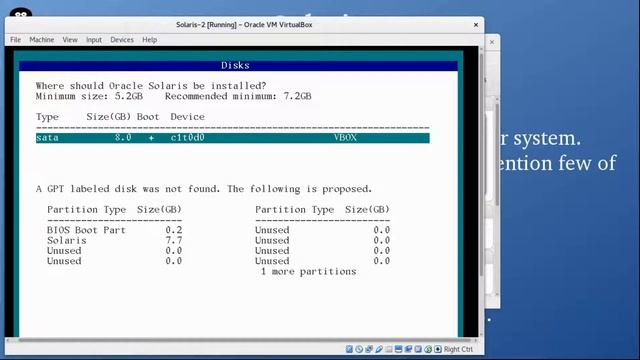640x360 pixels.
Task: Click the '1 more partitions' text
Action: (309, 271)
